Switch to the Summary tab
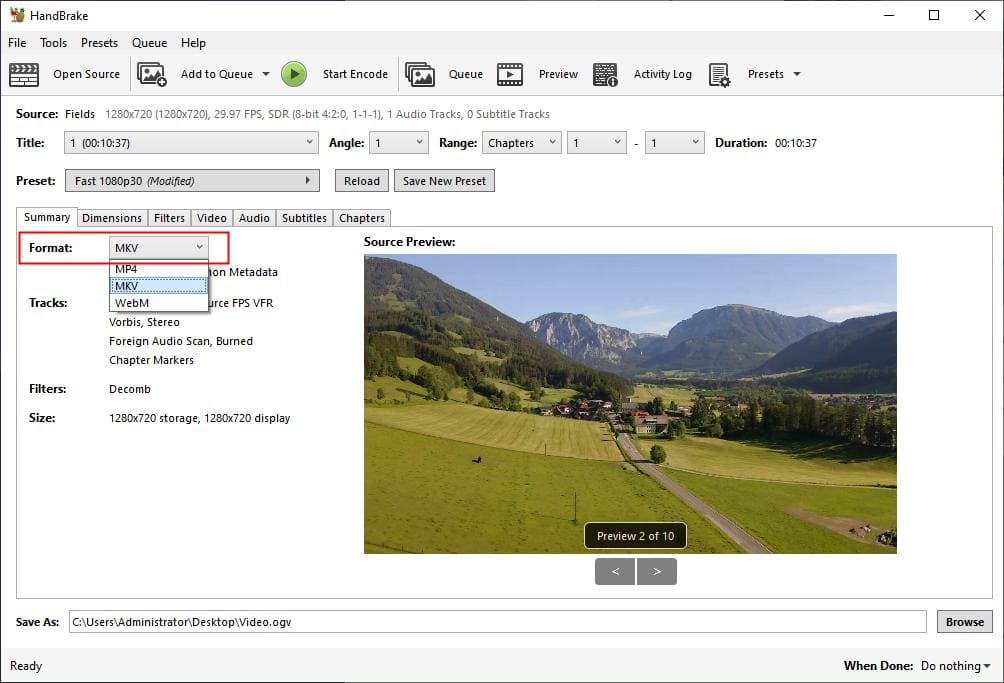The height and width of the screenshot is (683, 1004). click(47, 217)
